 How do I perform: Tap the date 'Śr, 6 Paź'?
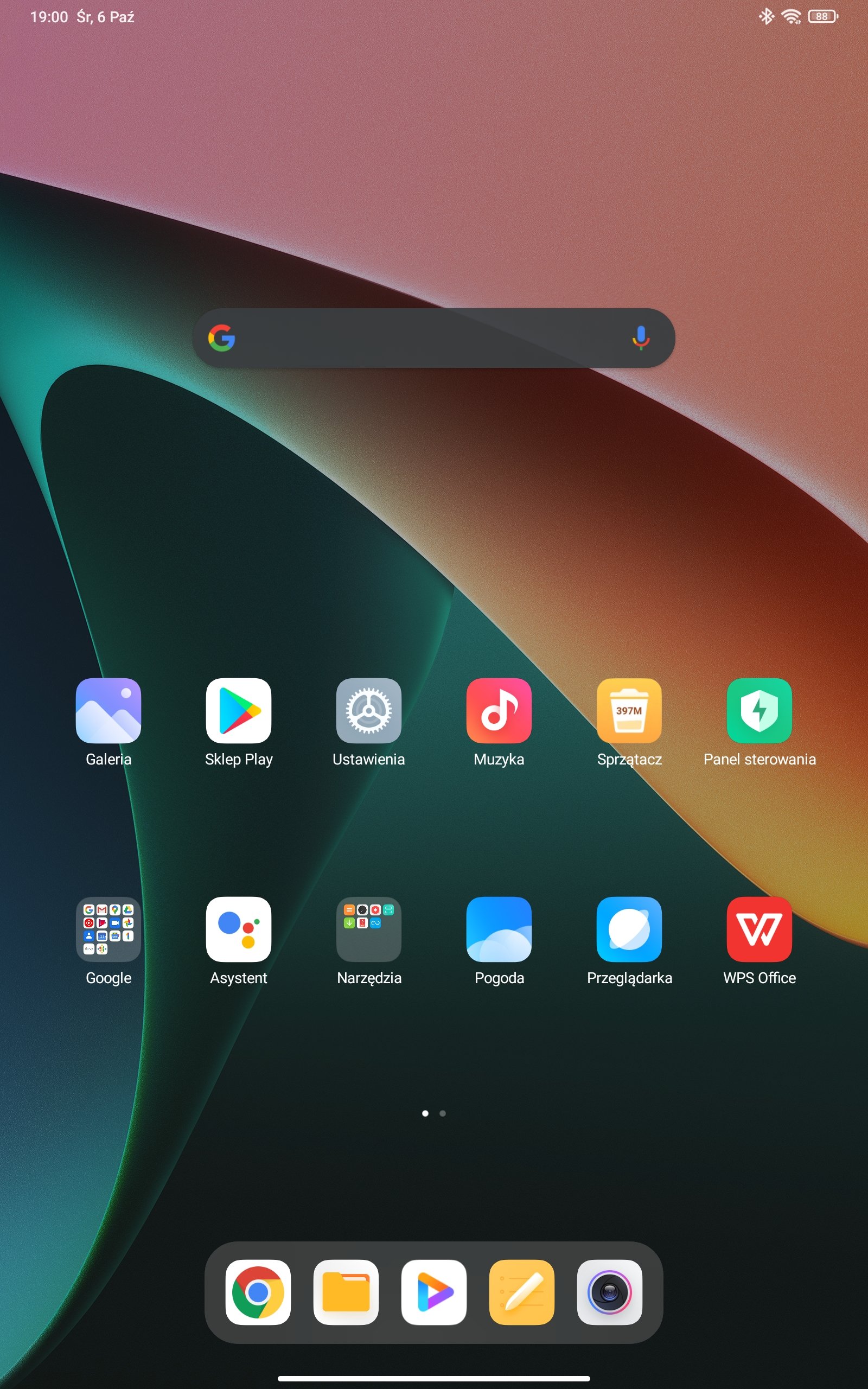pyautogui.click(x=106, y=17)
